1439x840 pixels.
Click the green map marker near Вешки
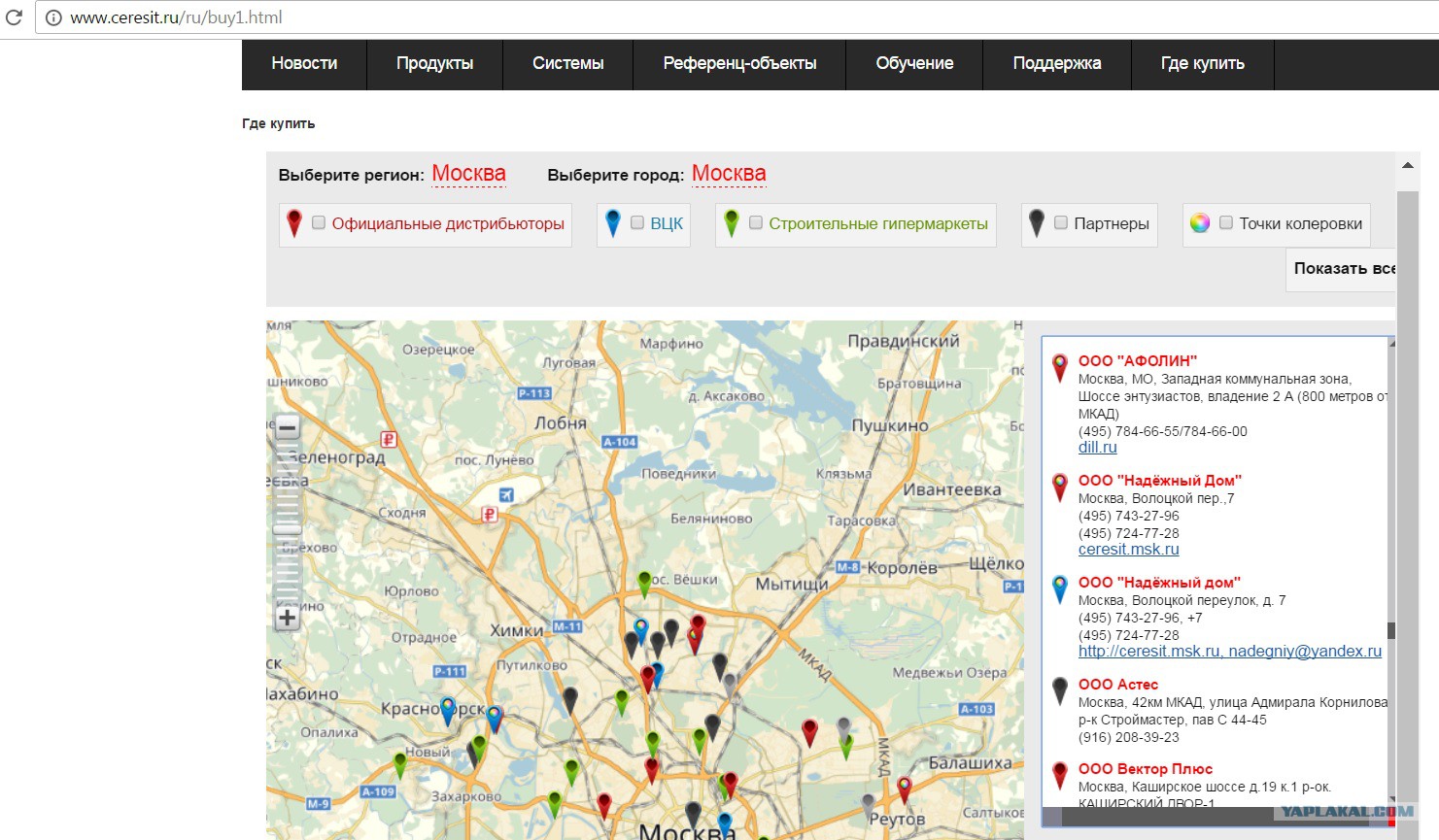644,583
